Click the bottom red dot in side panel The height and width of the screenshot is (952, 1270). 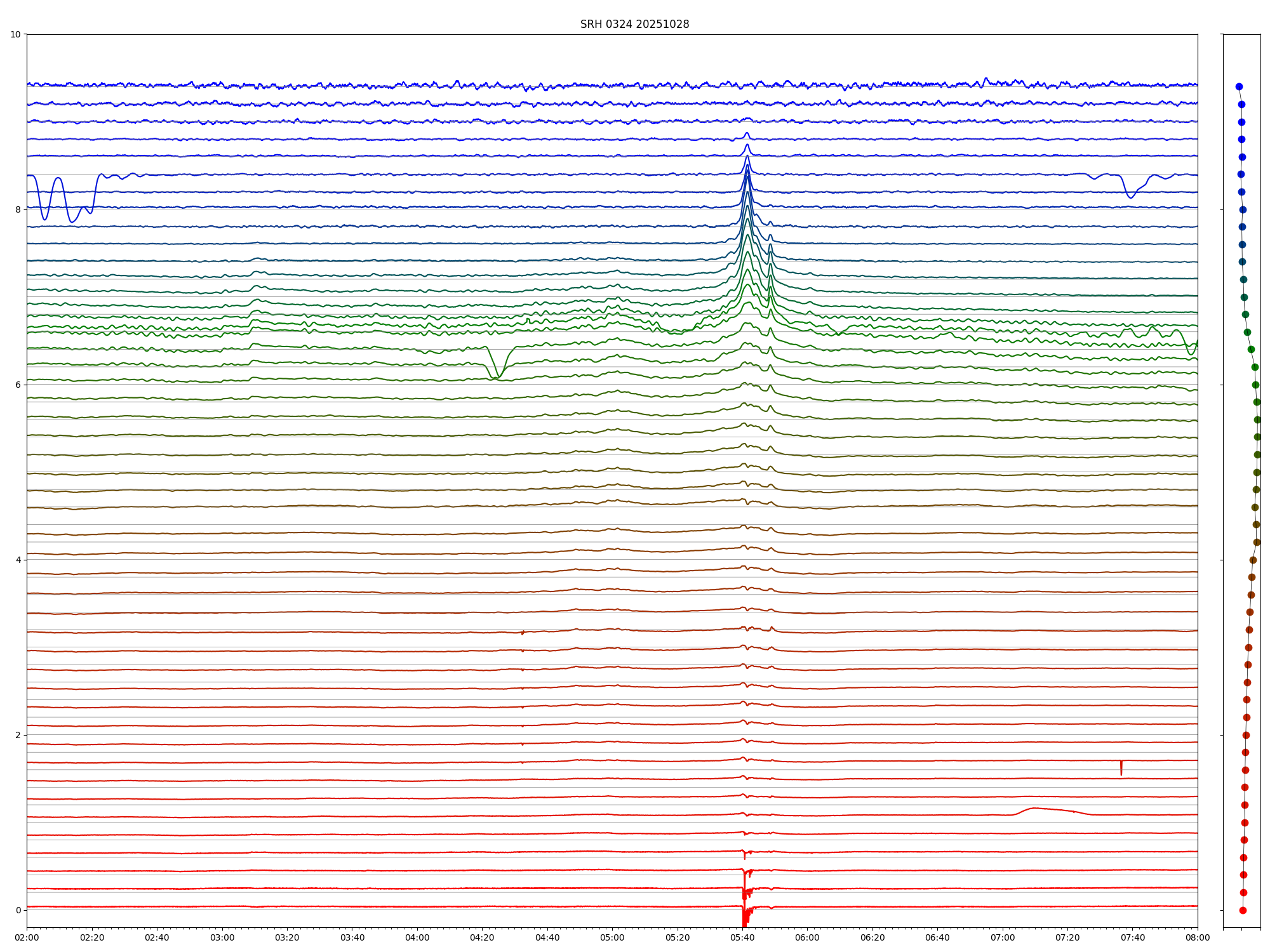1243,910
